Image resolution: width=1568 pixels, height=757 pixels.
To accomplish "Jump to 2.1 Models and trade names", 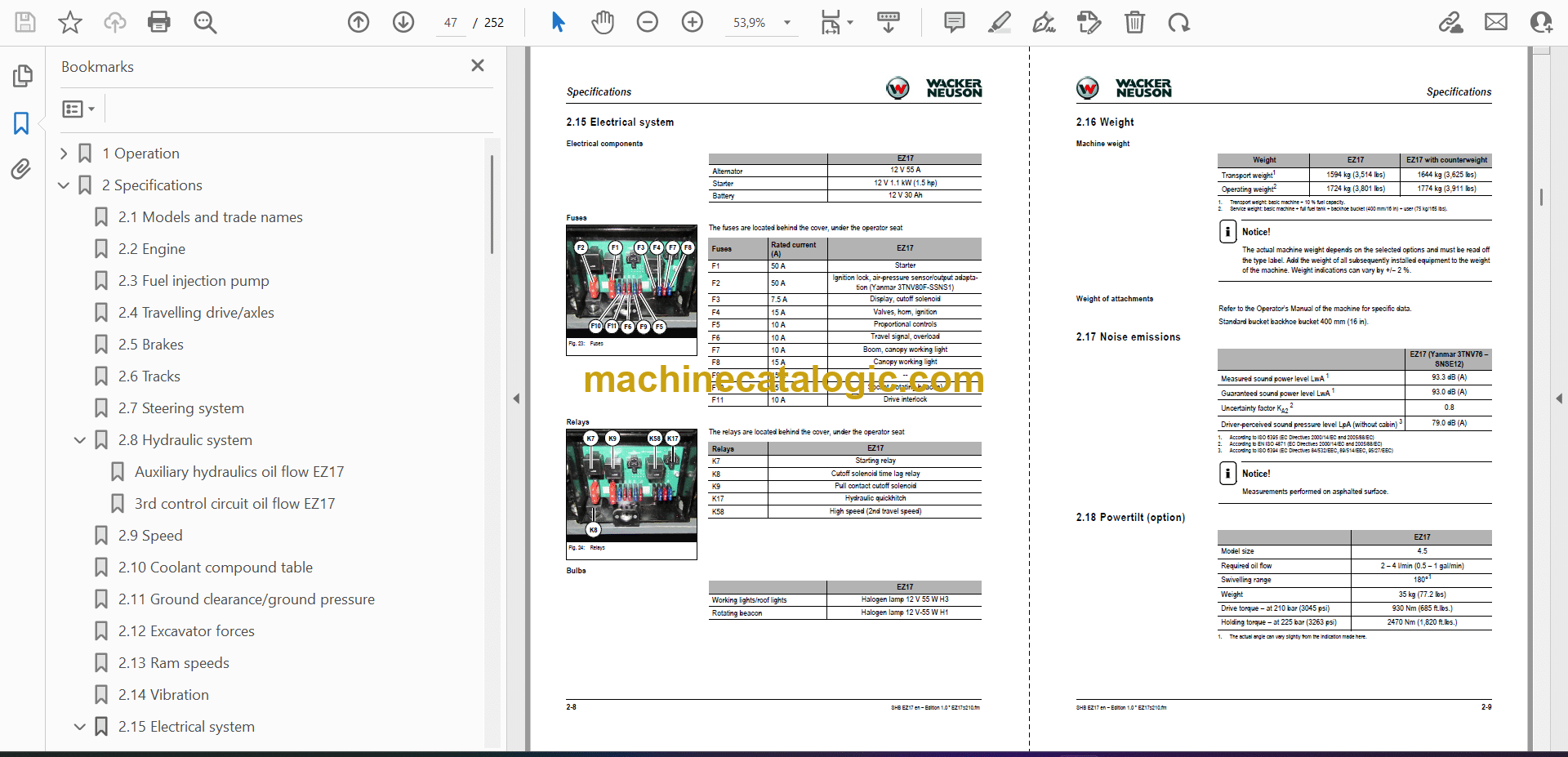I will [210, 217].
